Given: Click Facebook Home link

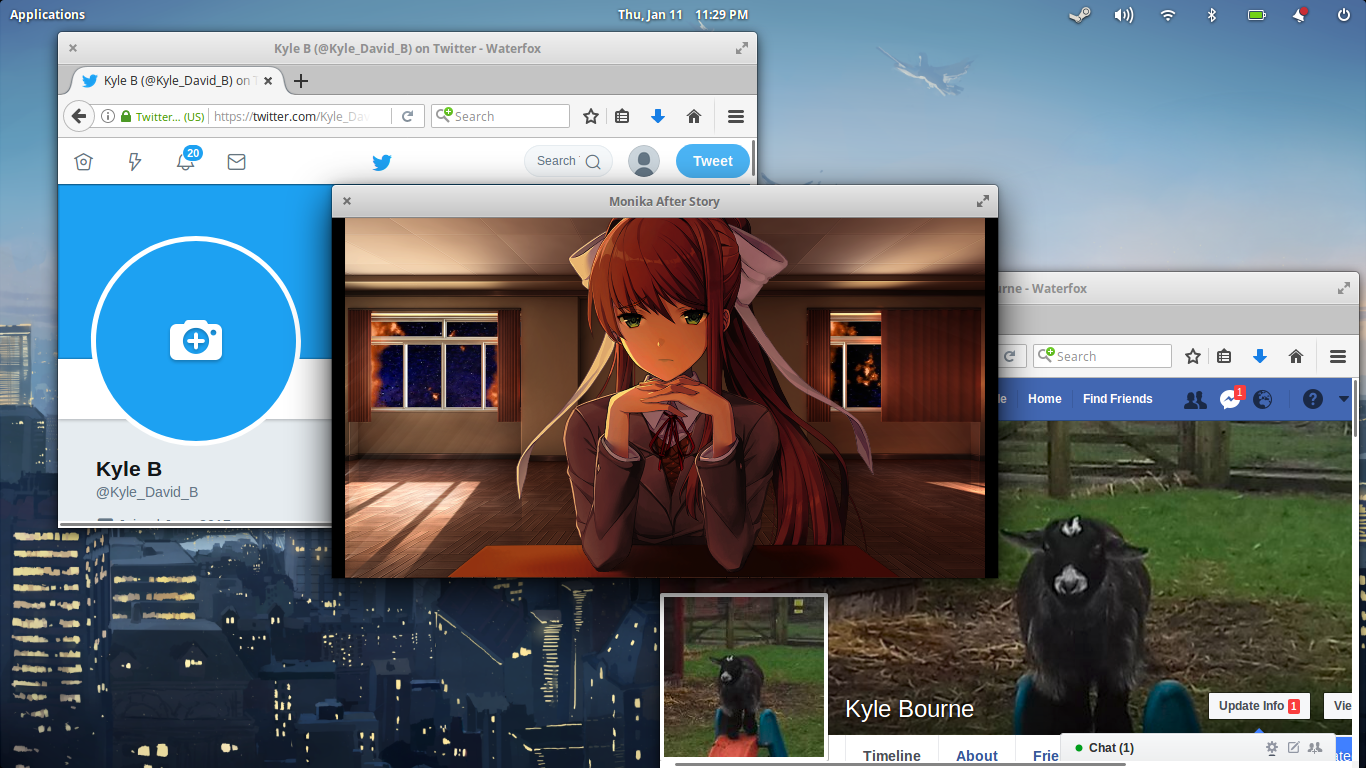Looking at the screenshot, I should point(1044,399).
